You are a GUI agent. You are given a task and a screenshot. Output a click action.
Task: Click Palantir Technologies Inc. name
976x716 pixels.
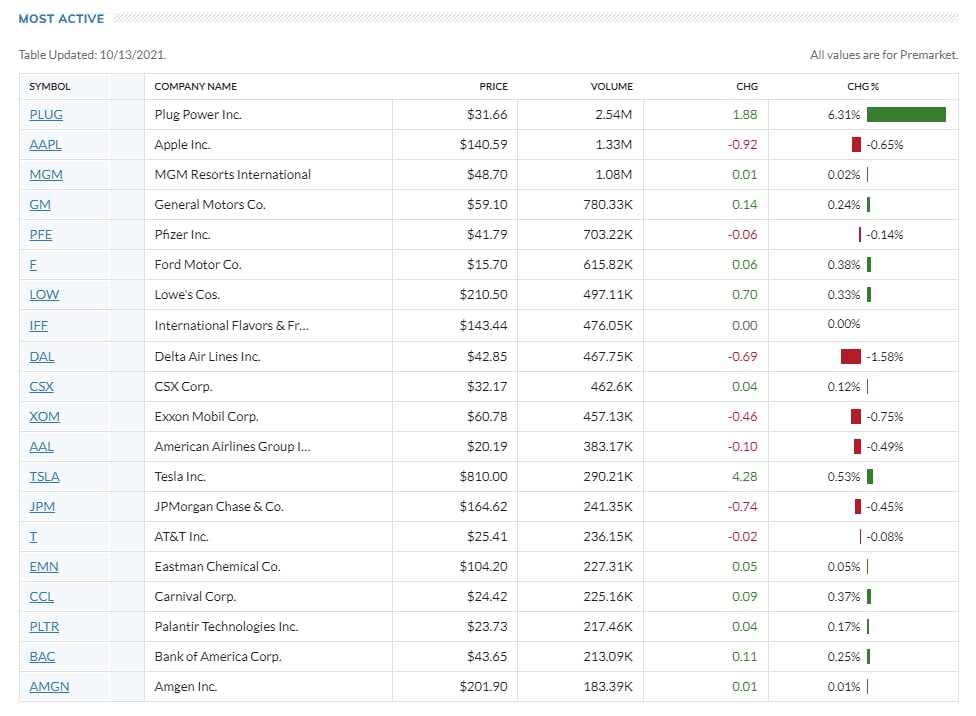pos(226,626)
